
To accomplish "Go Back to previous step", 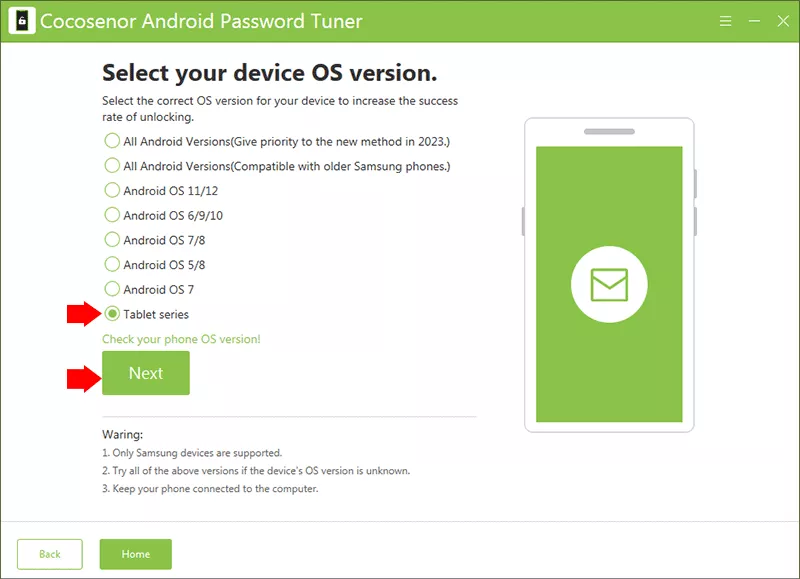I will pyautogui.click(x=49, y=554).
